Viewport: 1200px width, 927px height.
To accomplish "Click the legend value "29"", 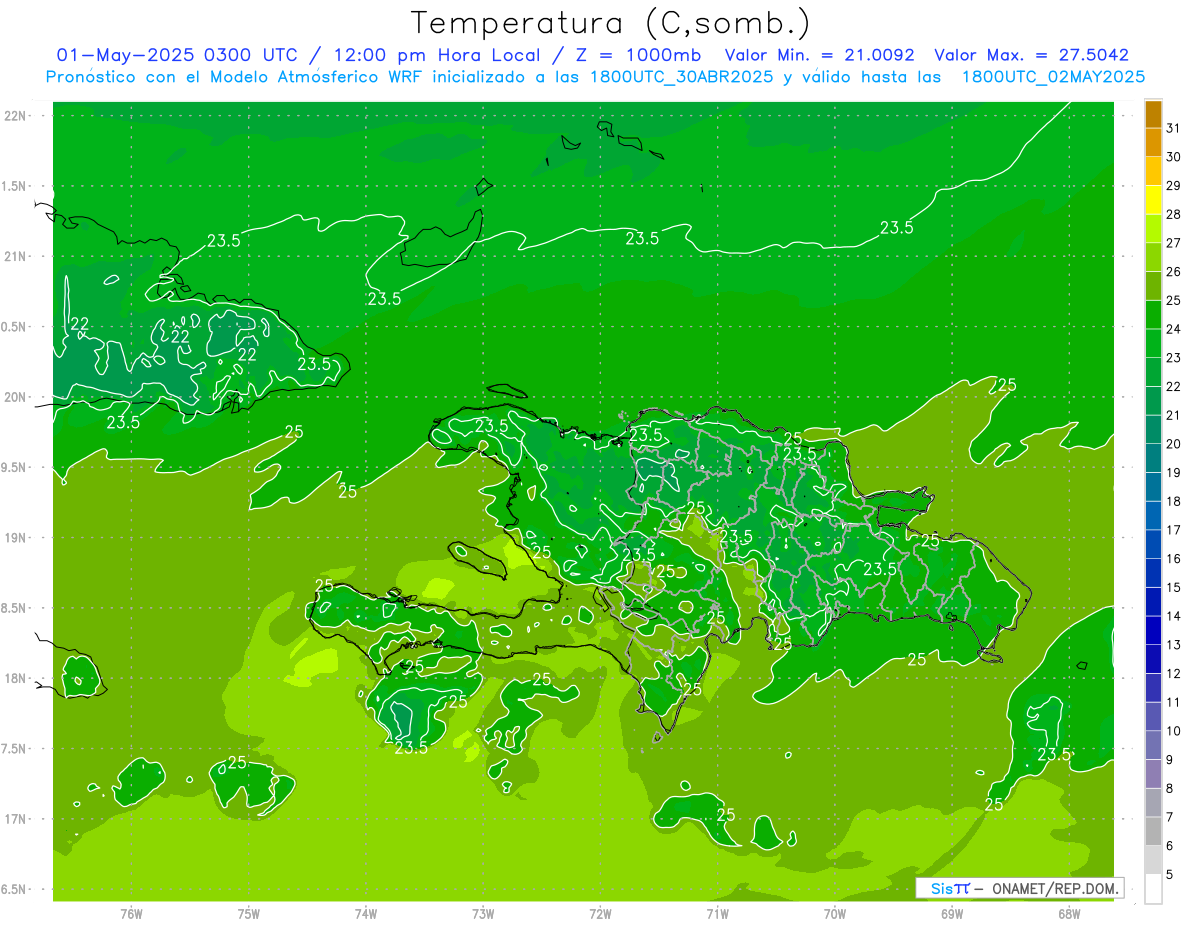I will click(x=1173, y=185).
